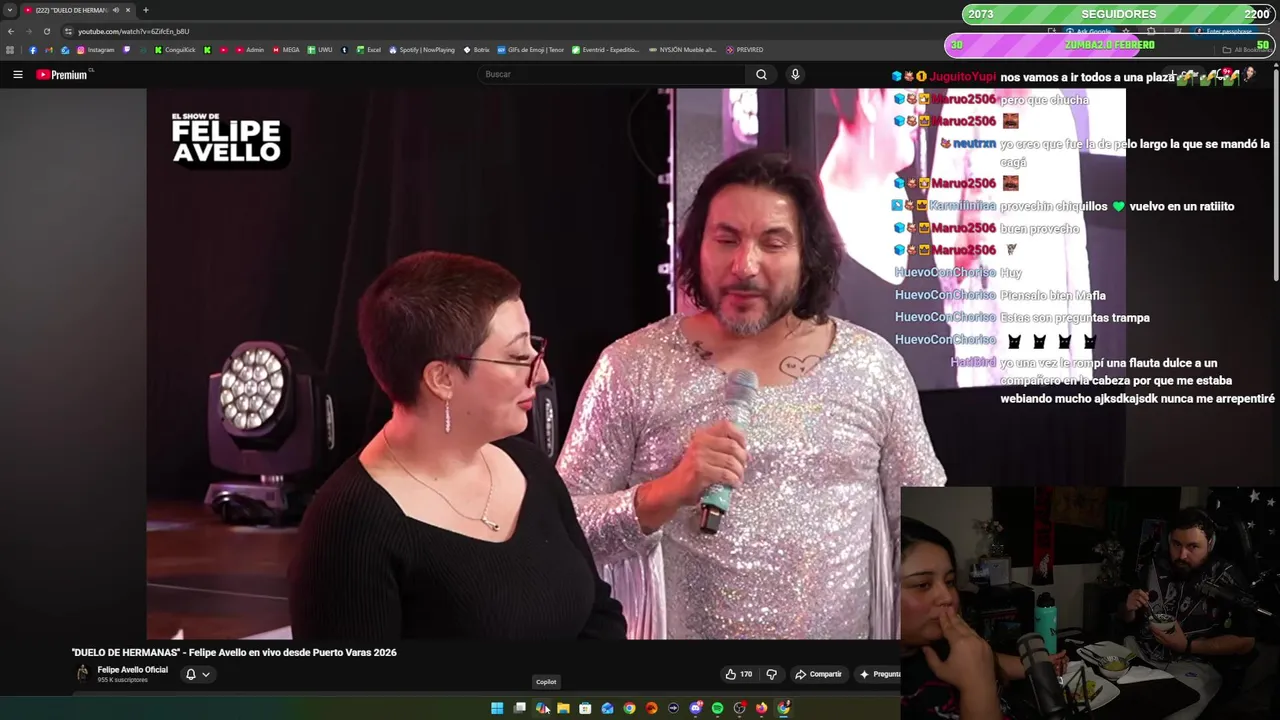Image resolution: width=1280 pixels, height=720 pixels.
Task: Open the Admin bookmark
Action: tap(249, 50)
